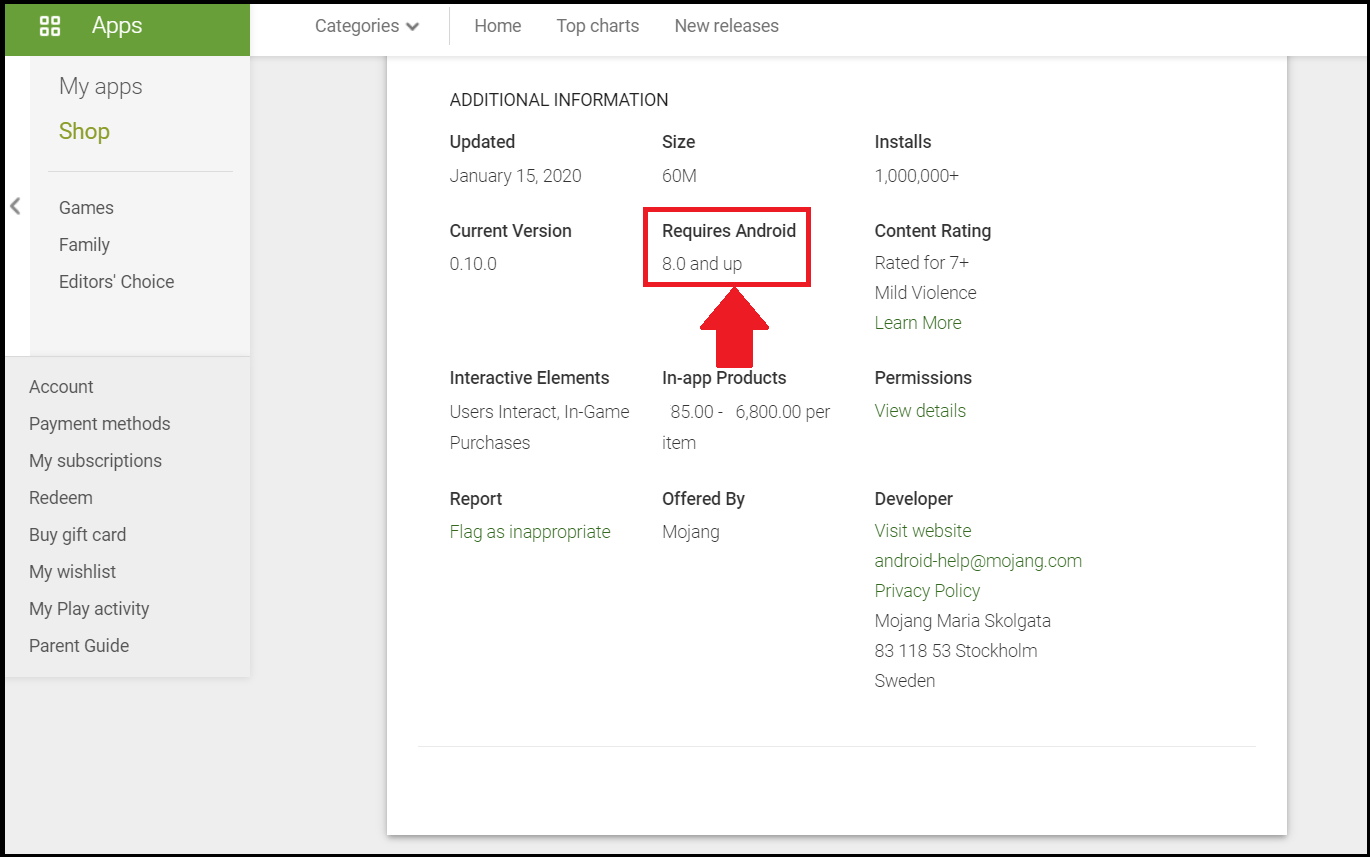Open My apps in sidebar
Screen dimensions: 1370x857
coord(101,87)
